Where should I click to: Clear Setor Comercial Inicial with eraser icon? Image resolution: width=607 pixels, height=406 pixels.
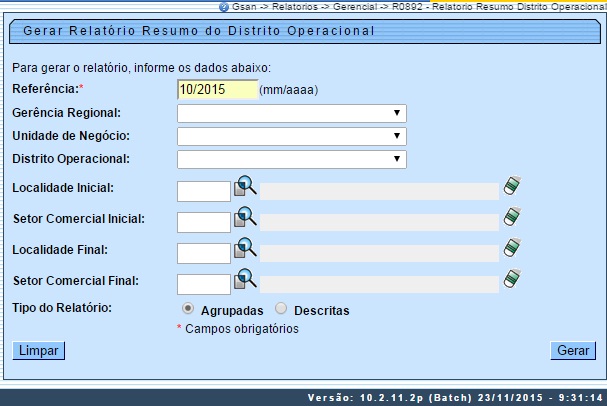(x=513, y=218)
